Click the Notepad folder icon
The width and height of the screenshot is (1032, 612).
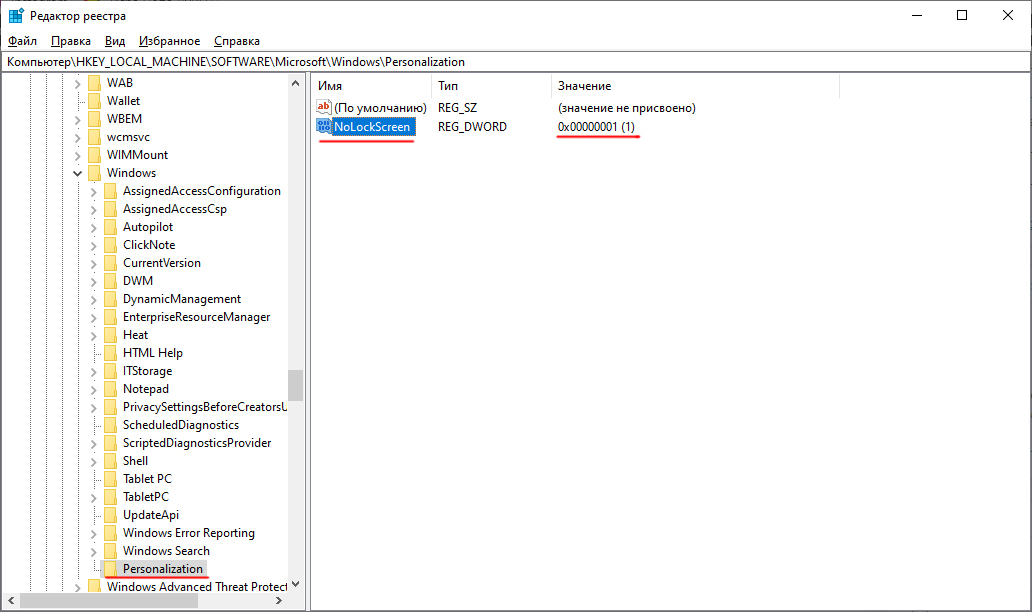pyautogui.click(x=111, y=389)
